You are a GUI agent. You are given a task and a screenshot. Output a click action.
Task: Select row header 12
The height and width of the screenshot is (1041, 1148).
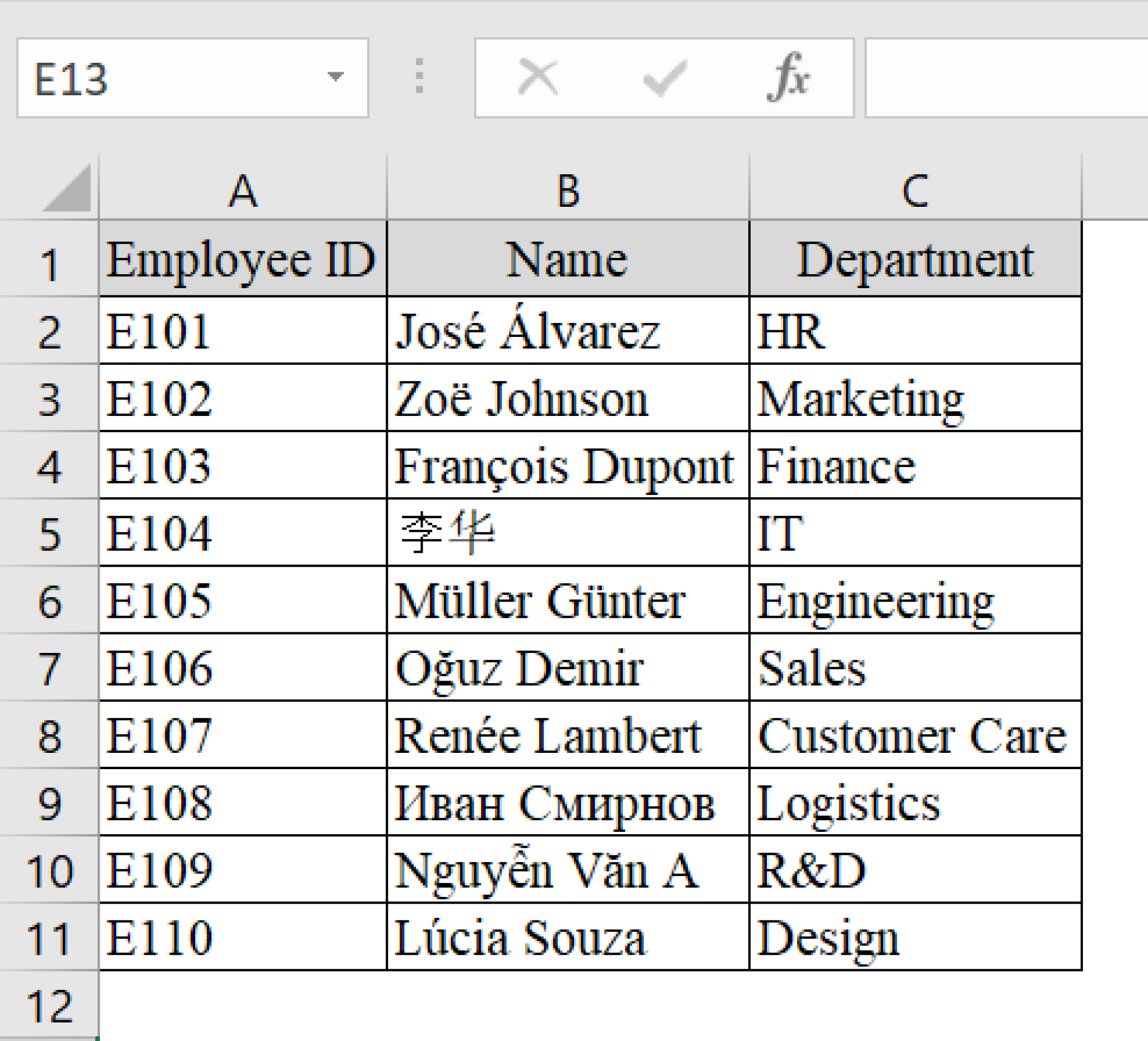pos(51,1002)
